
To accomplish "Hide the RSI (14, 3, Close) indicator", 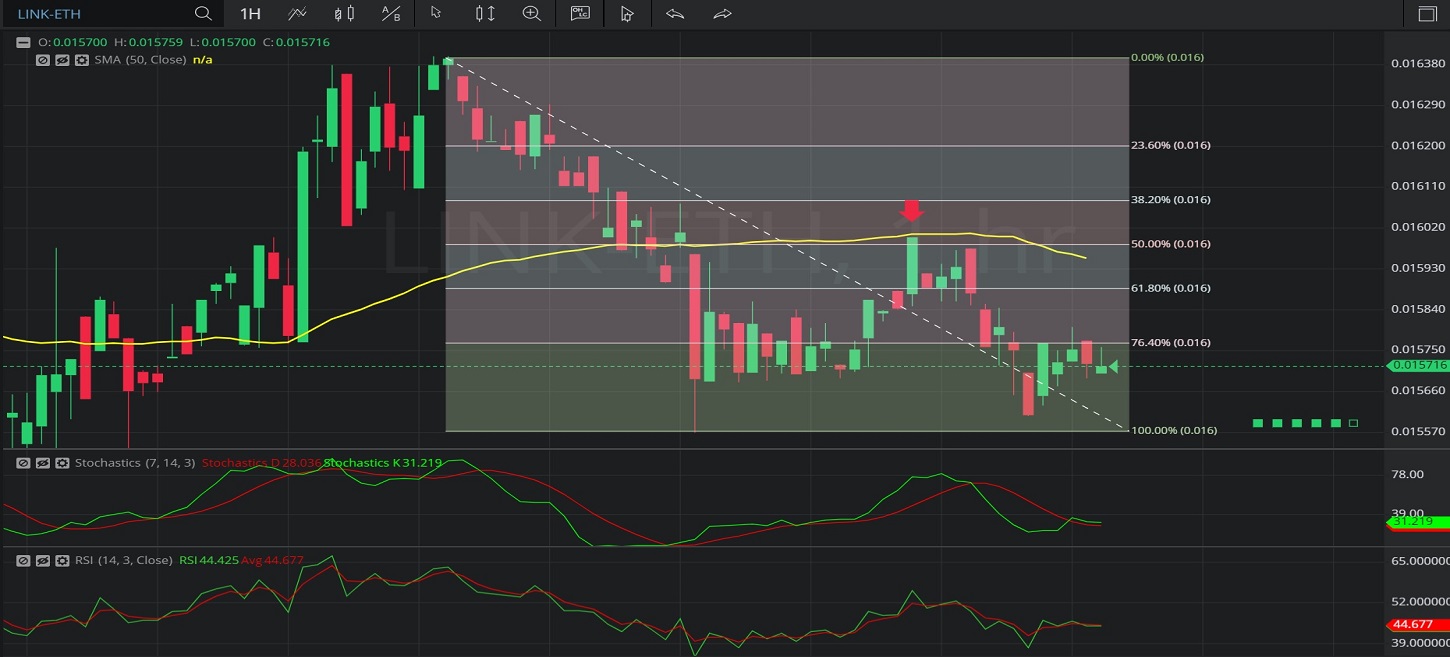I will (42, 560).
